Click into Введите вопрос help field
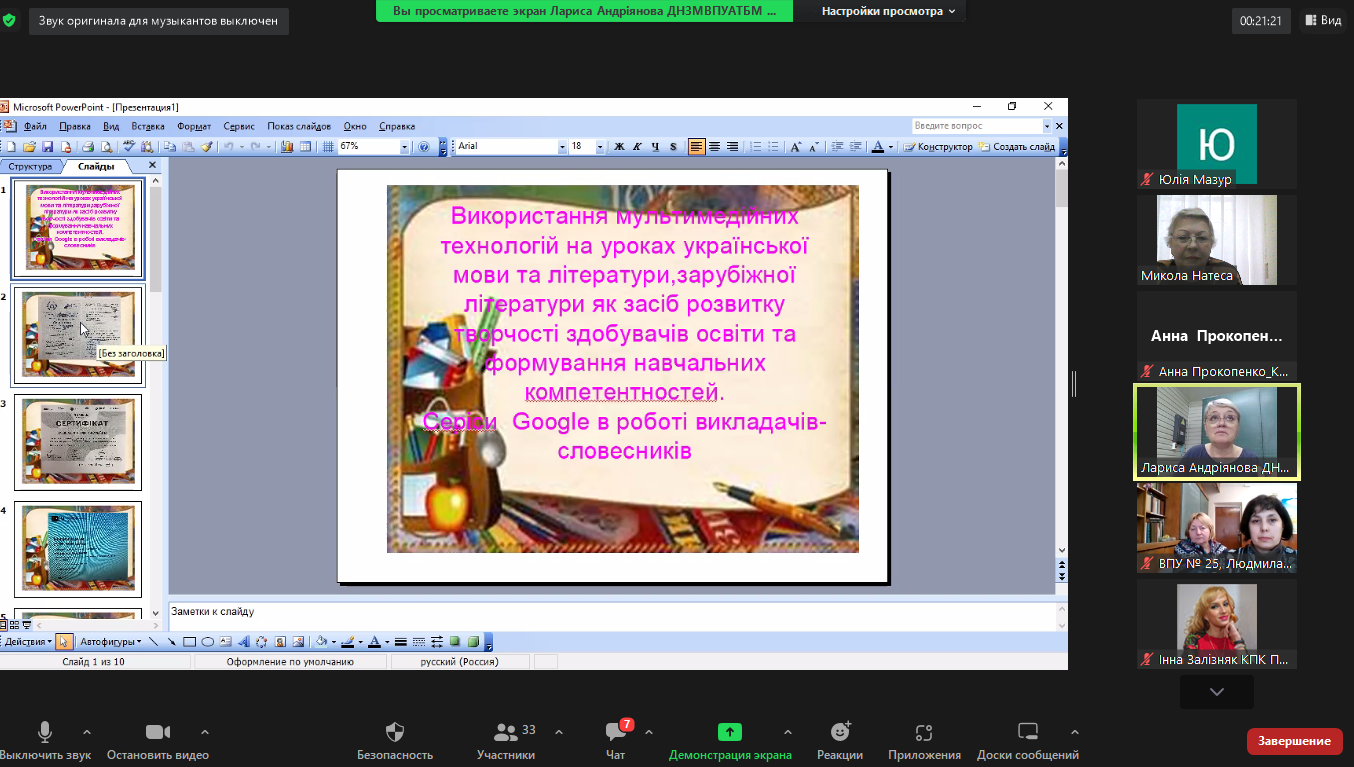The image size is (1354, 767). pos(976,126)
